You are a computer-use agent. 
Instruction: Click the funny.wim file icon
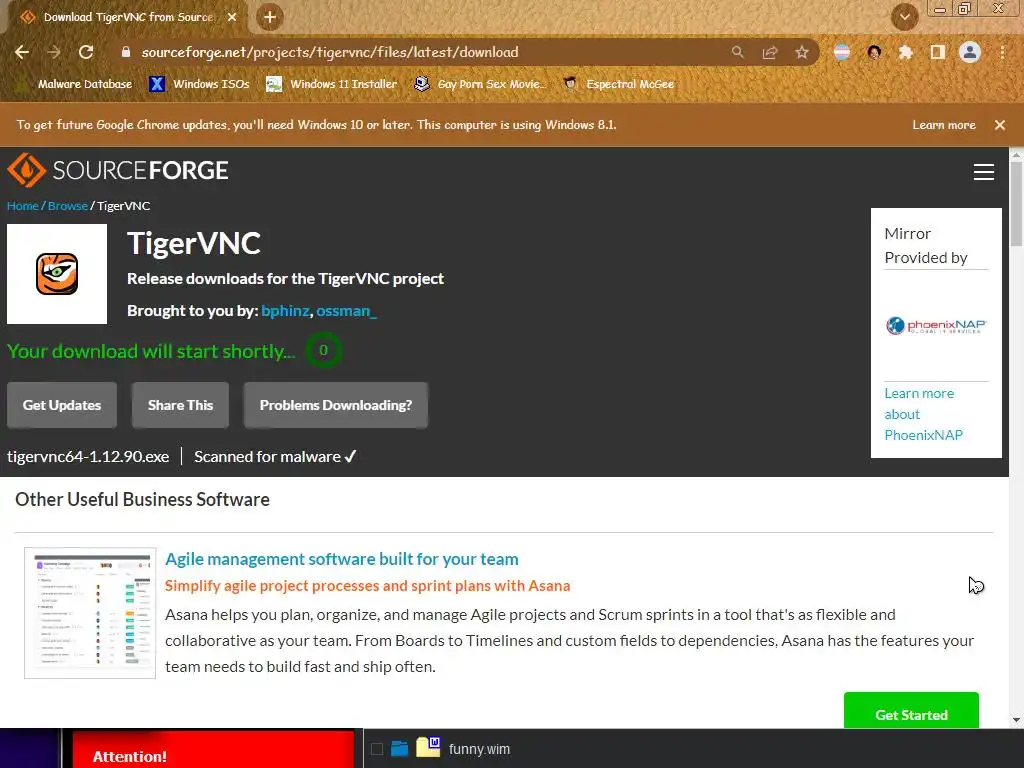[428, 747]
